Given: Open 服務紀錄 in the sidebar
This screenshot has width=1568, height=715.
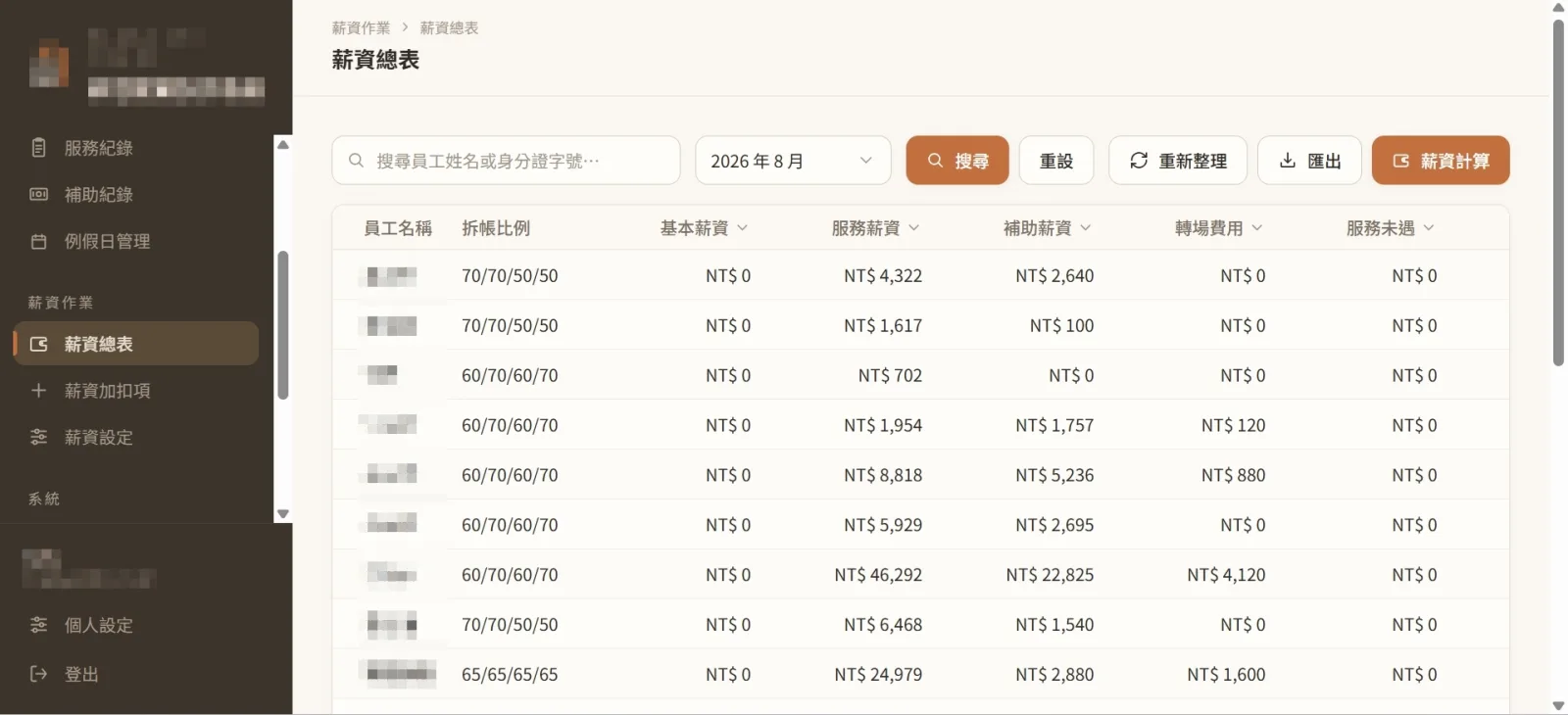Looking at the screenshot, I should 136,148.
